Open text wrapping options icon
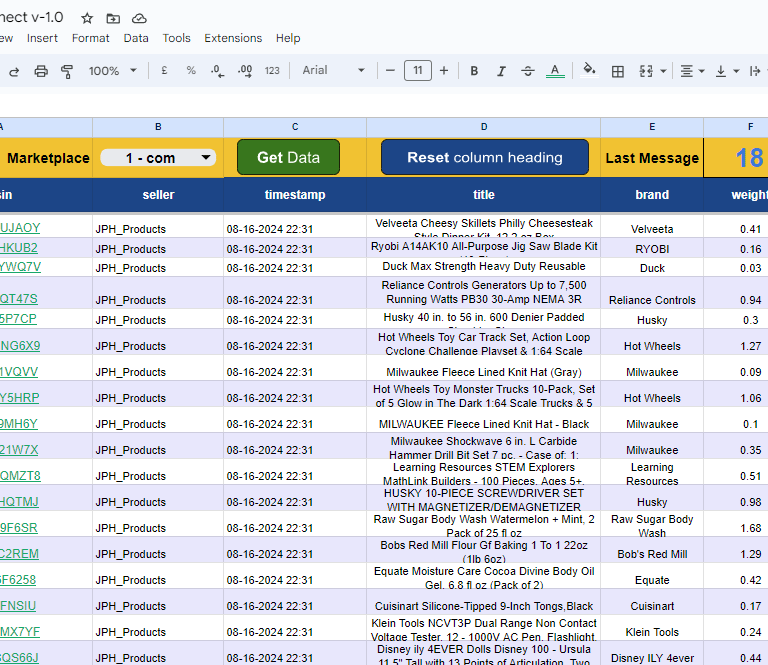Image resolution: width=768 pixels, height=665 pixels. (x=755, y=71)
